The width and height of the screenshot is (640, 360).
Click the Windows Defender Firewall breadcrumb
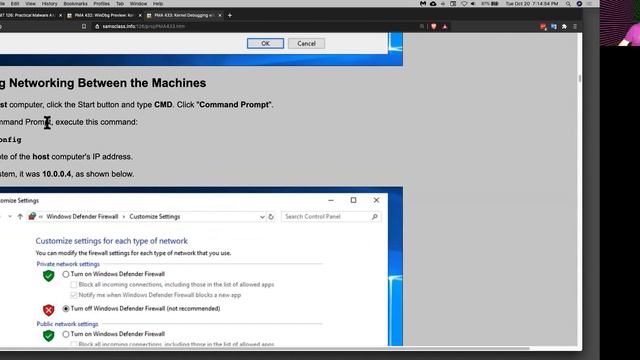(x=82, y=217)
